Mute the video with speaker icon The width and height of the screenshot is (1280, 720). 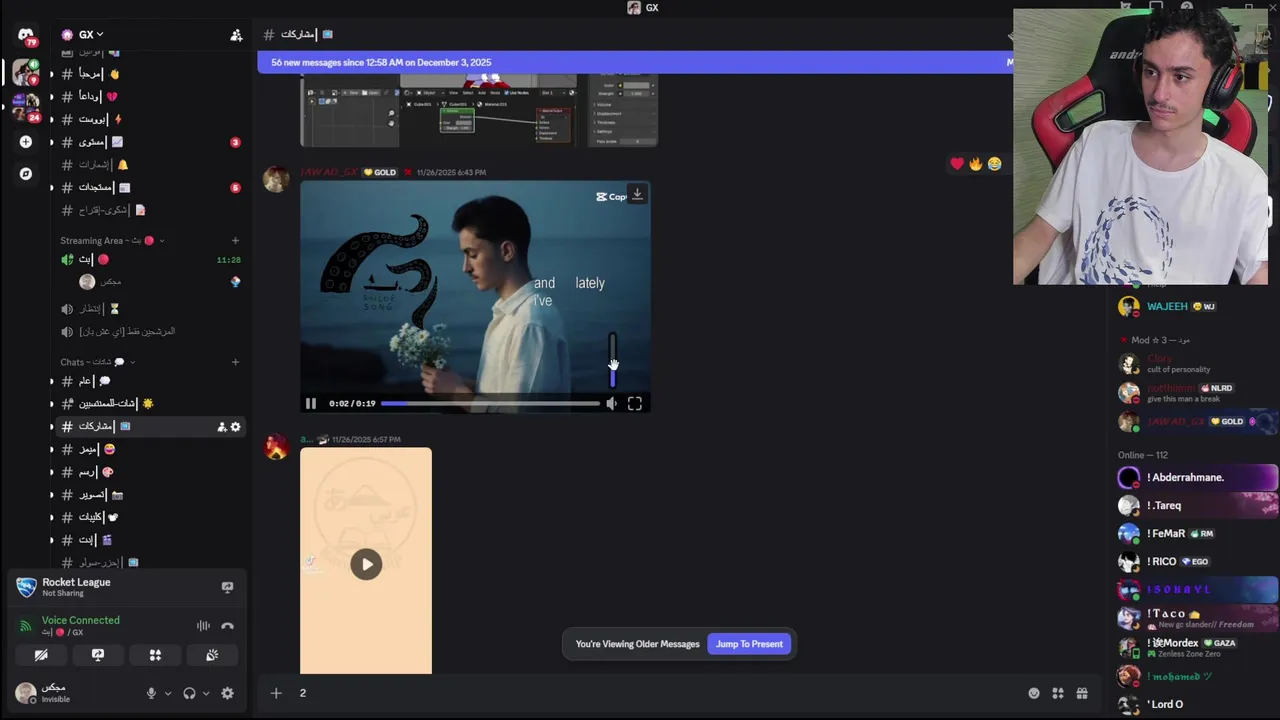point(612,404)
